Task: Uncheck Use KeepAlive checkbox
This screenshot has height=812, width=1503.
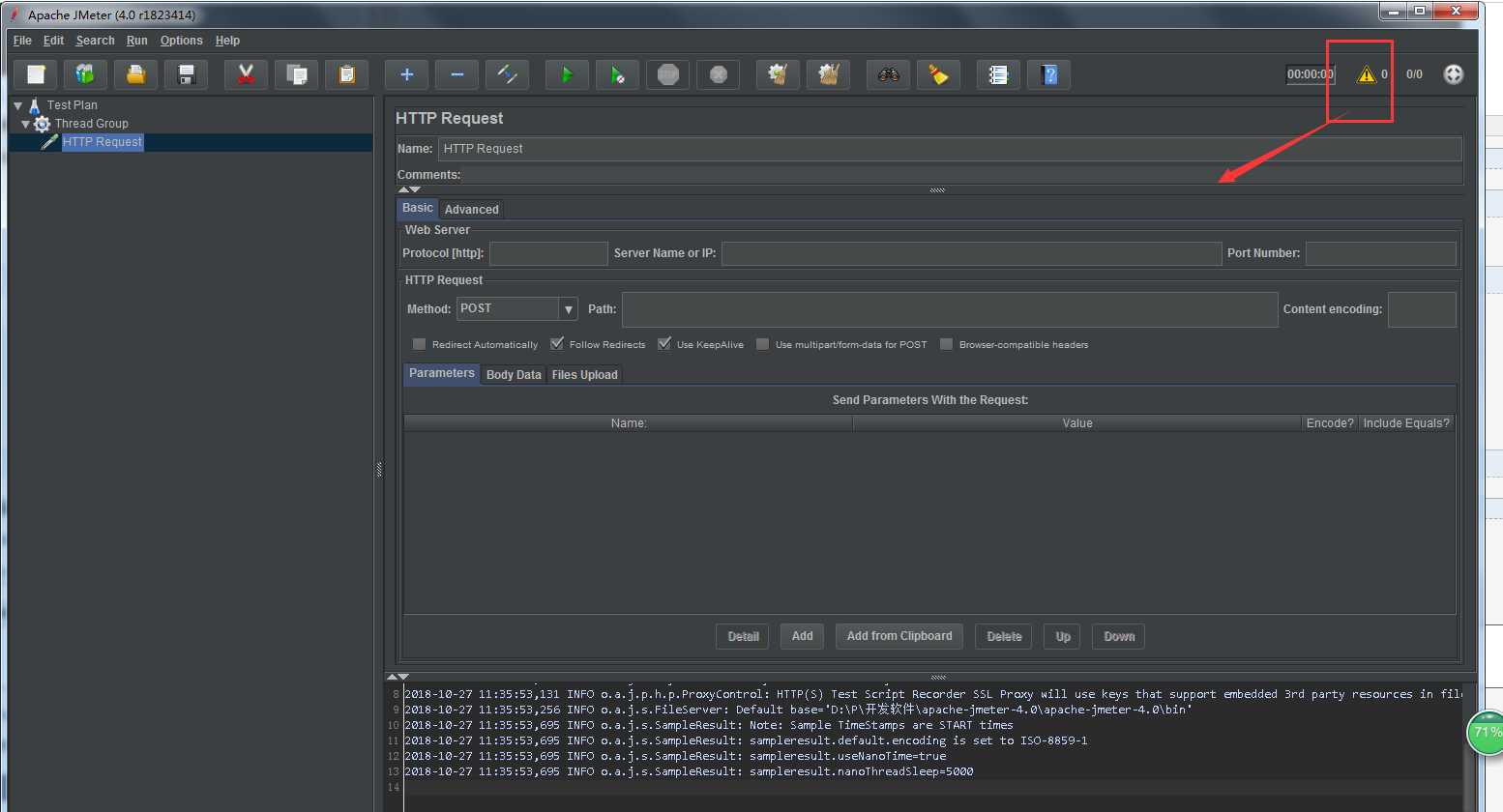Action: [x=663, y=344]
